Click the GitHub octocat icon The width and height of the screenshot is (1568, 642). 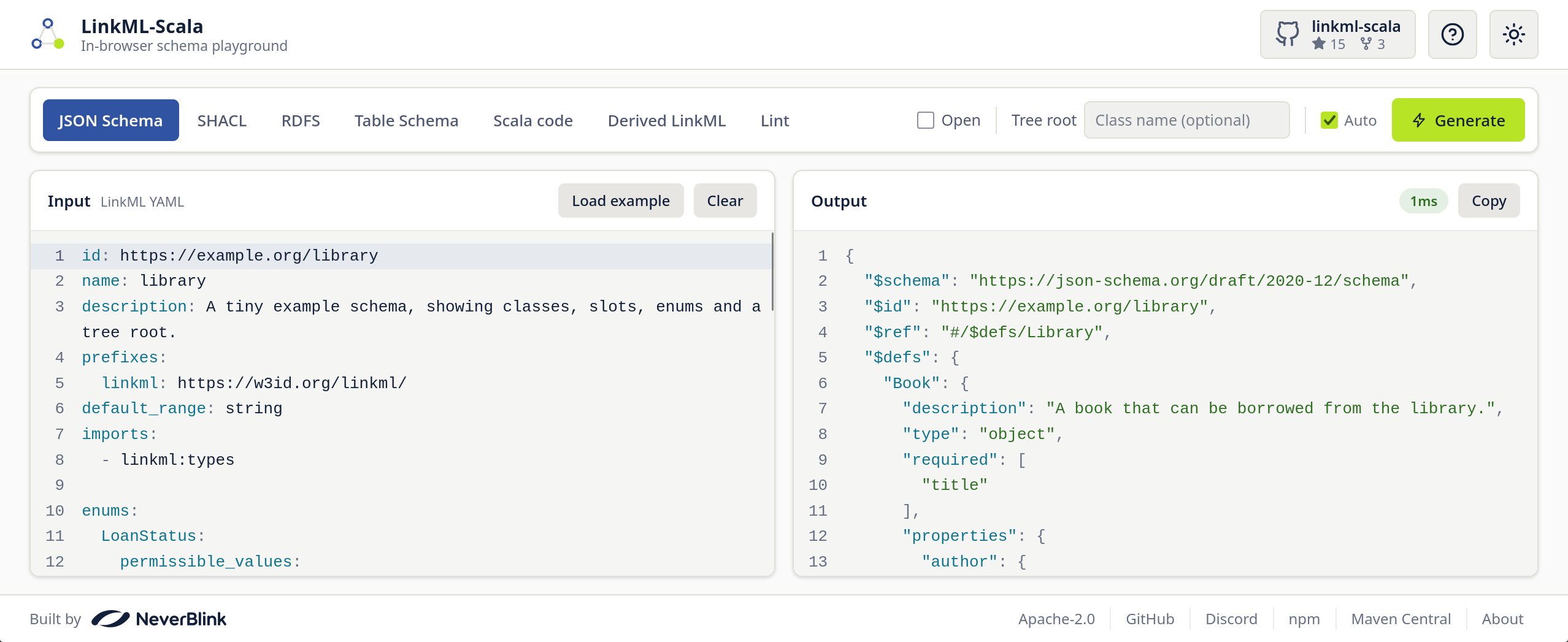coord(1288,34)
